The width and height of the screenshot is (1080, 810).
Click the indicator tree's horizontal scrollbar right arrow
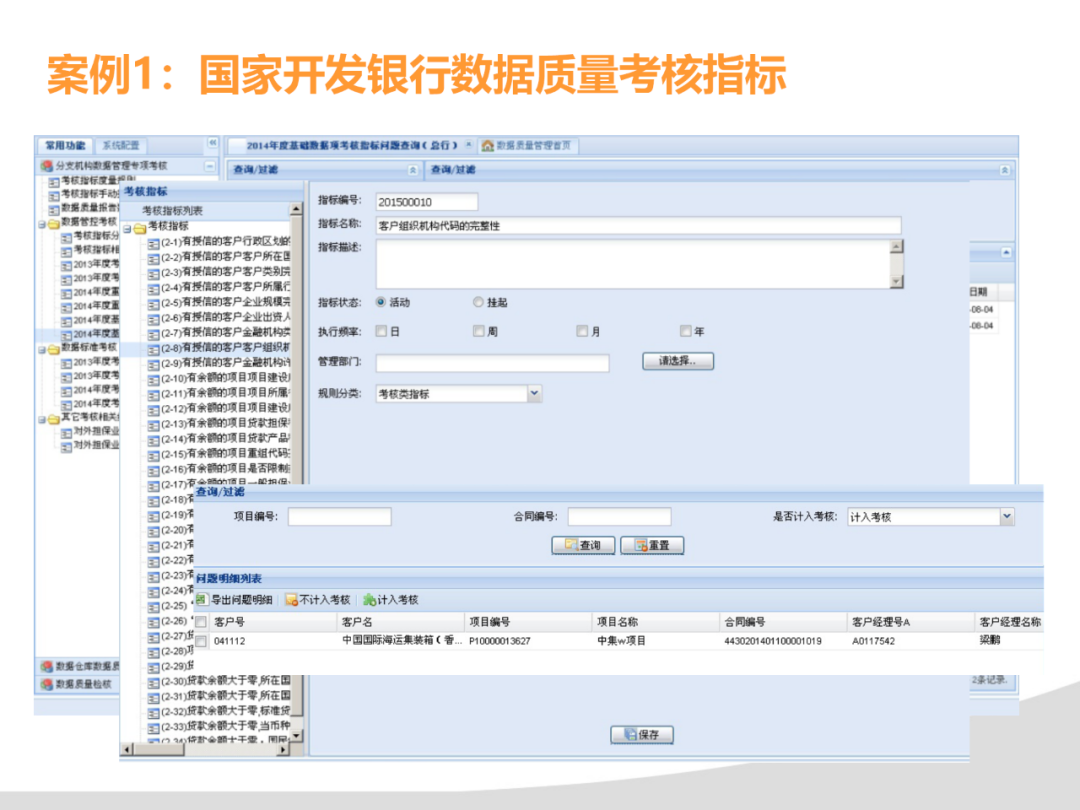pyautogui.click(x=283, y=749)
